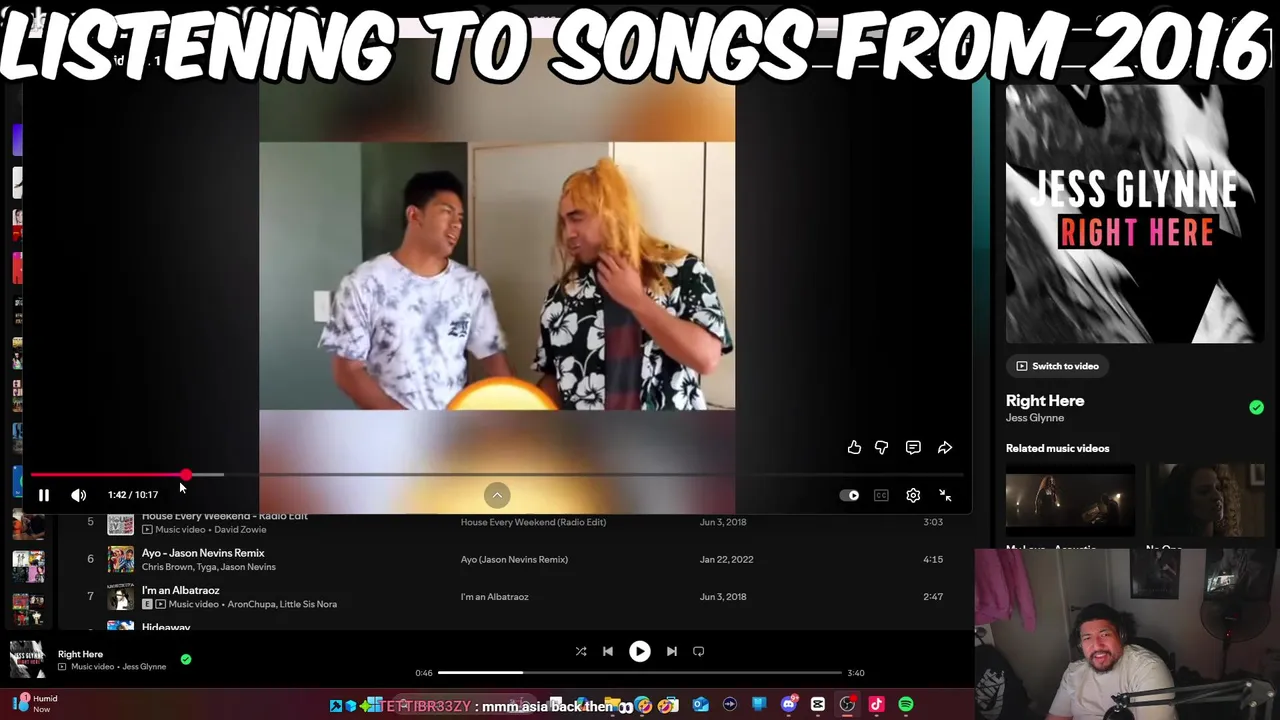The width and height of the screenshot is (1280, 720).
Task: Click Switch to video button
Action: tap(1057, 366)
